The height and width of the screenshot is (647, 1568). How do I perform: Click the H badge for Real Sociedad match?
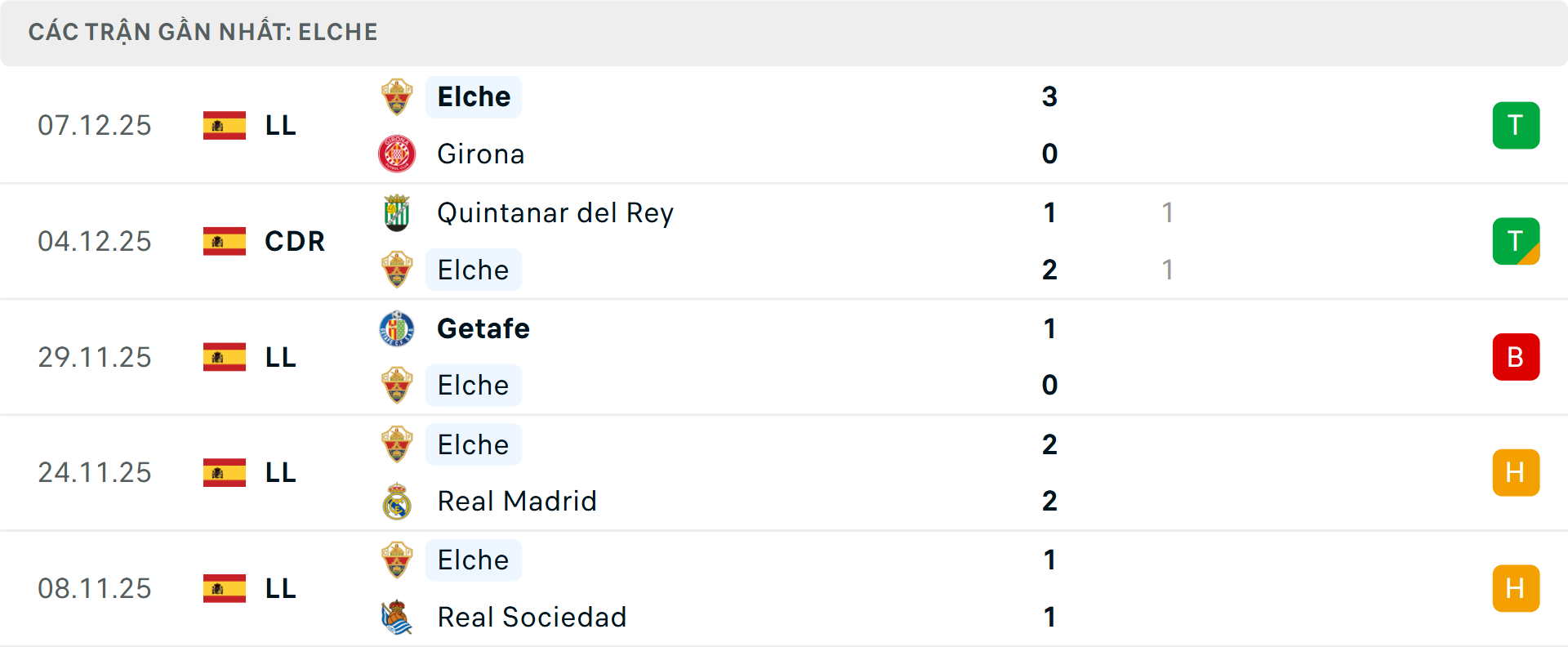pos(1516,588)
